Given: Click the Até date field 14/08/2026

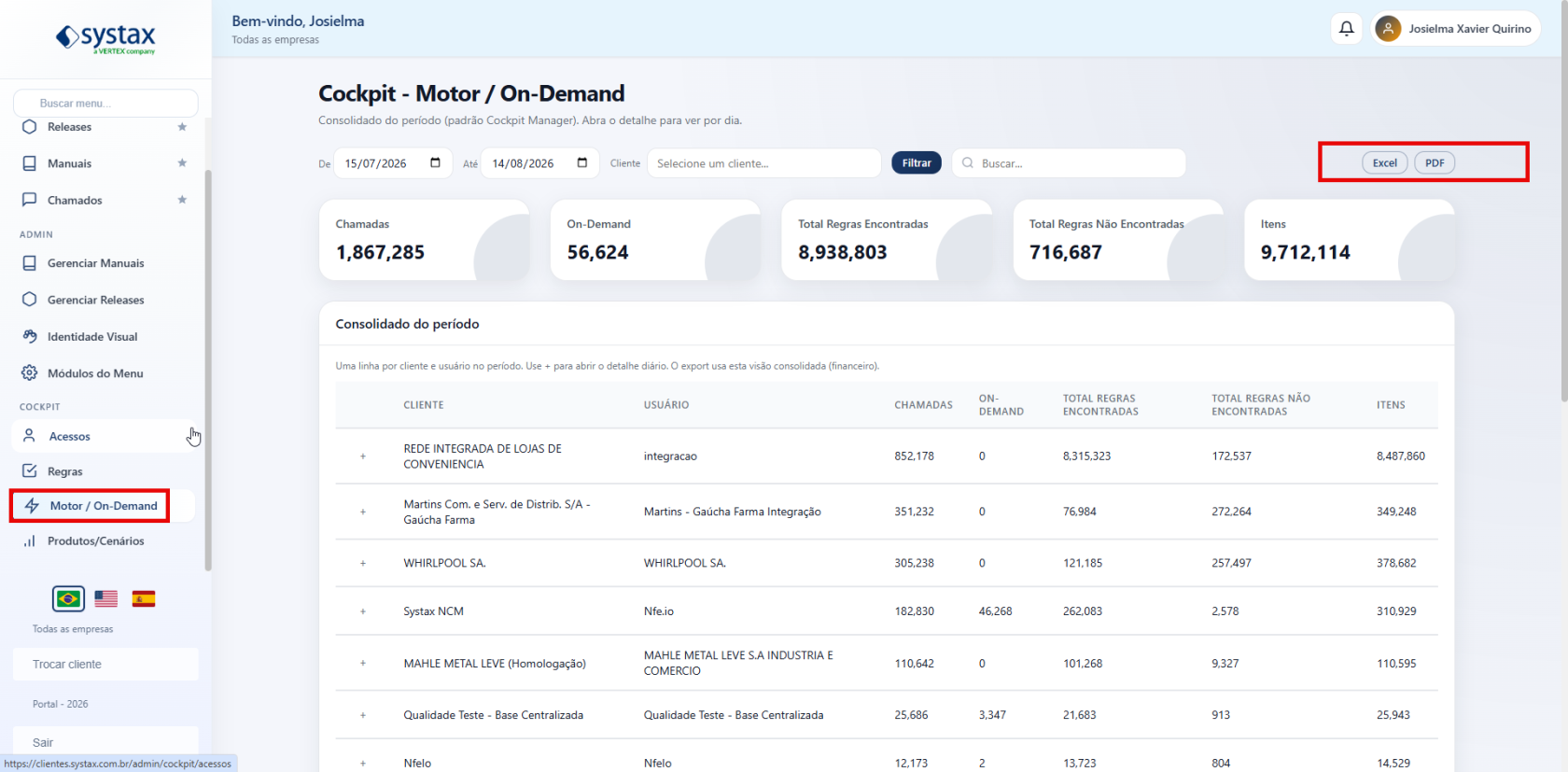Looking at the screenshot, I should pos(540,163).
